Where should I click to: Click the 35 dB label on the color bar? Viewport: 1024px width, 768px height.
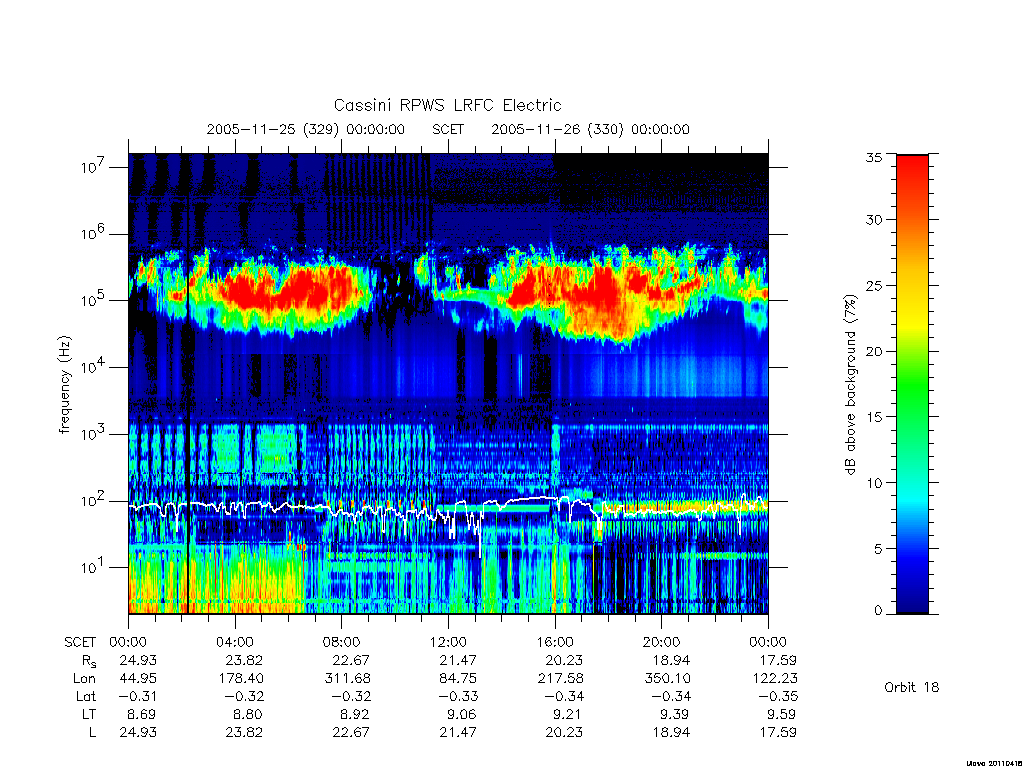pos(874,157)
